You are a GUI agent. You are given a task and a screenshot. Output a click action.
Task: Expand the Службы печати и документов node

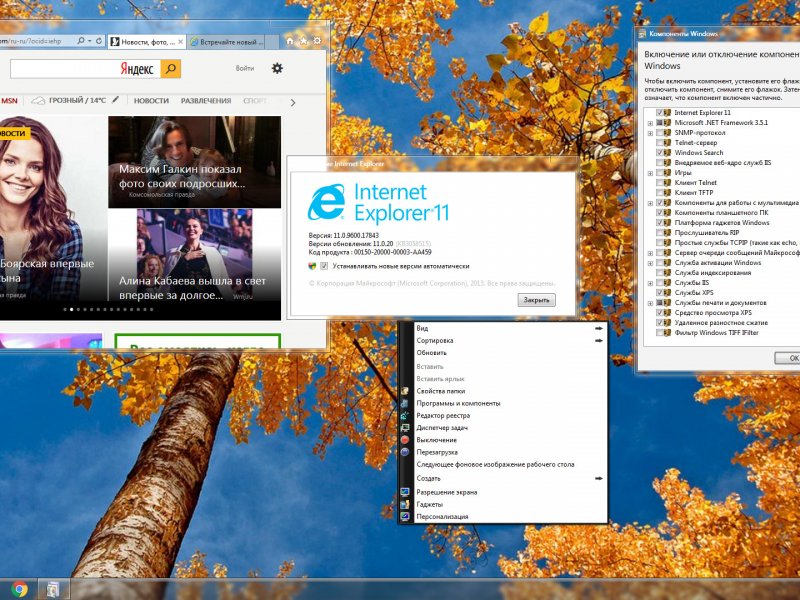[x=650, y=303]
